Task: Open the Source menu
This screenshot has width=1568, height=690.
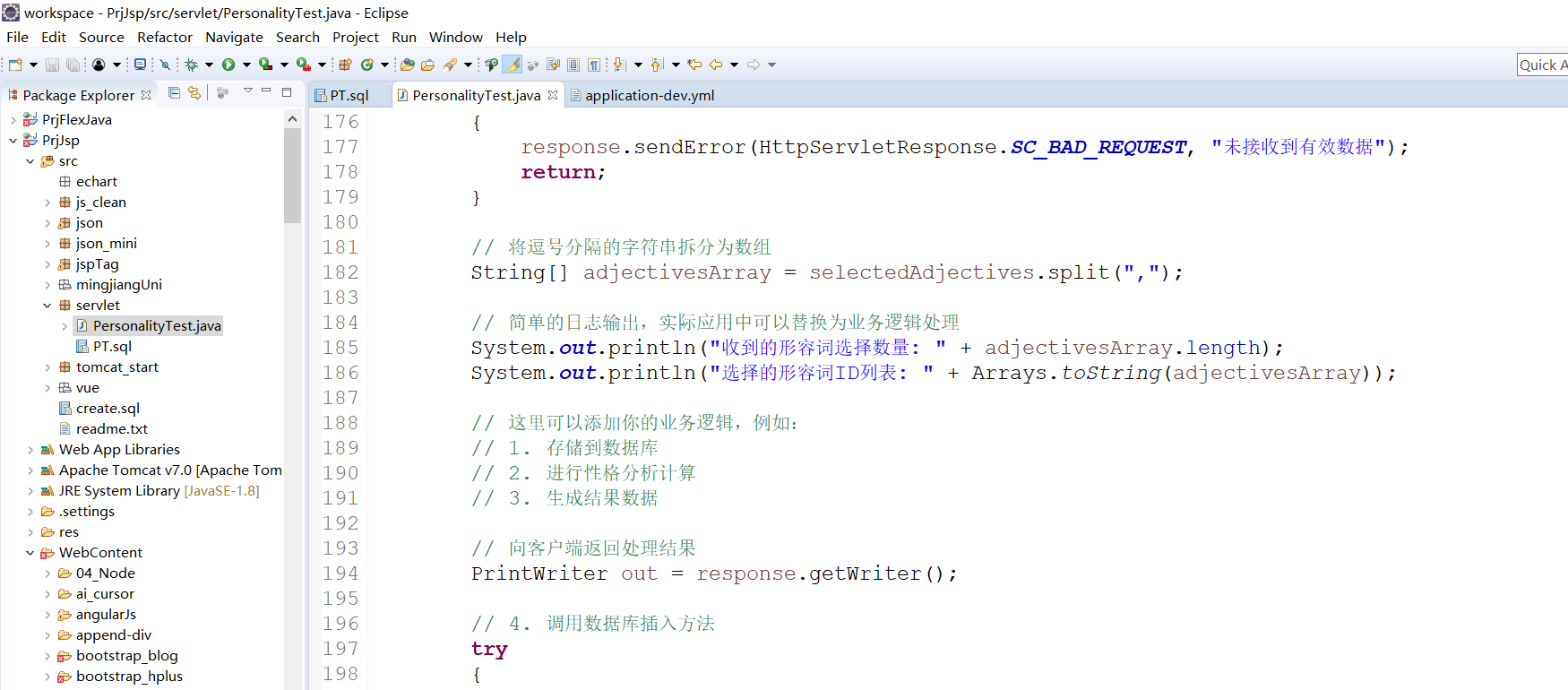Action: pos(101,37)
